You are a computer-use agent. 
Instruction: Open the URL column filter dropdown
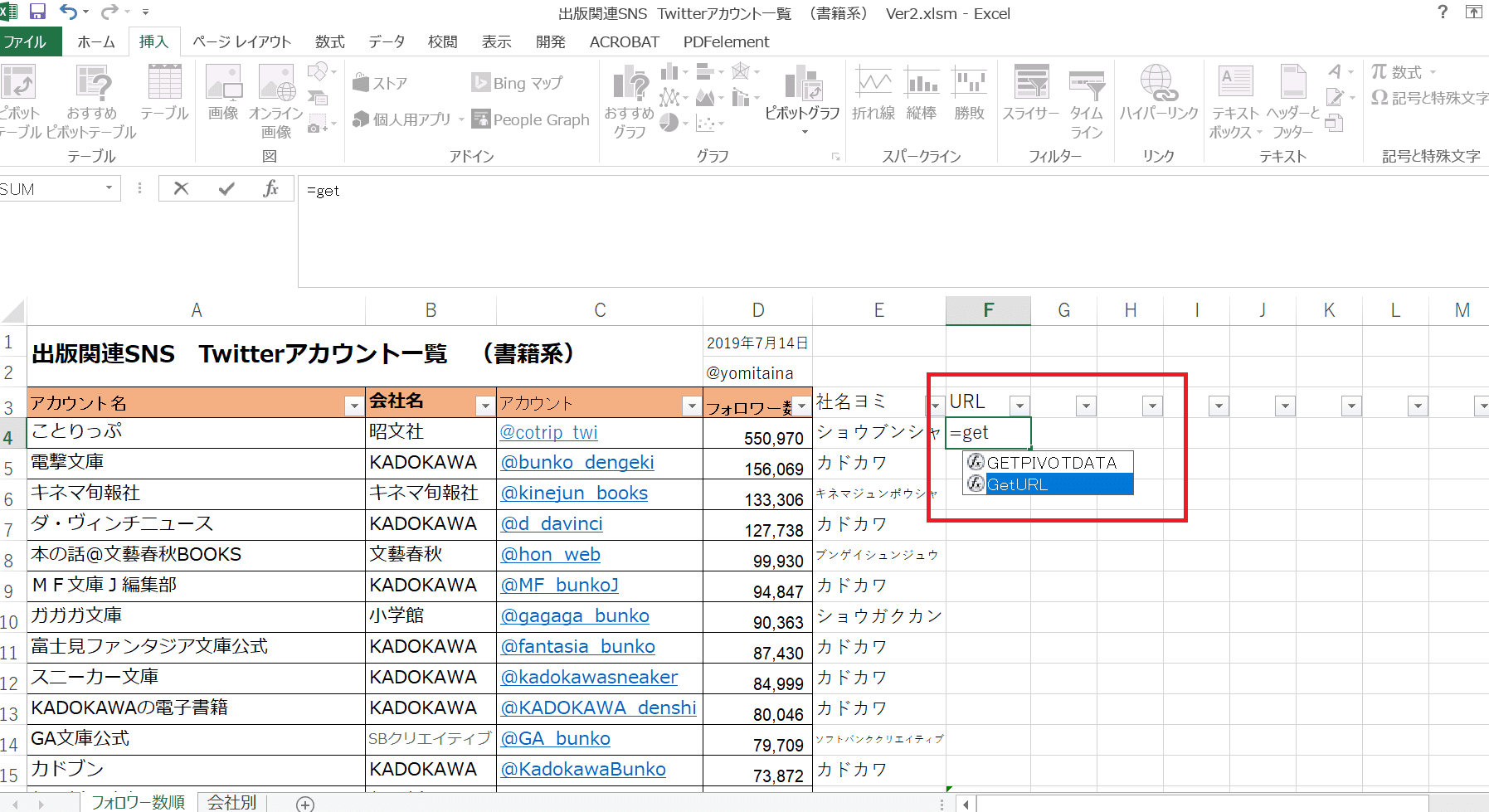(x=1019, y=406)
